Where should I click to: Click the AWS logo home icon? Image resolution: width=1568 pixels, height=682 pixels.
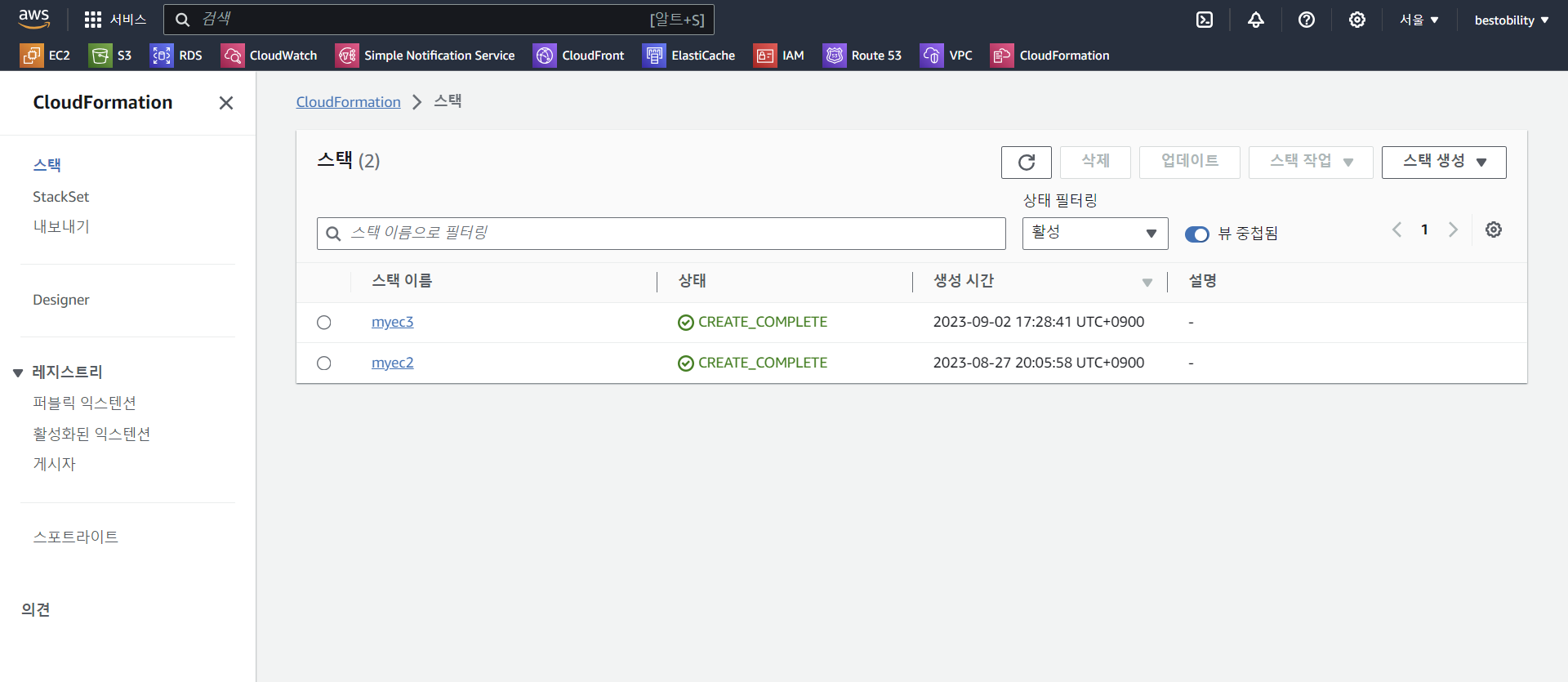click(x=33, y=19)
